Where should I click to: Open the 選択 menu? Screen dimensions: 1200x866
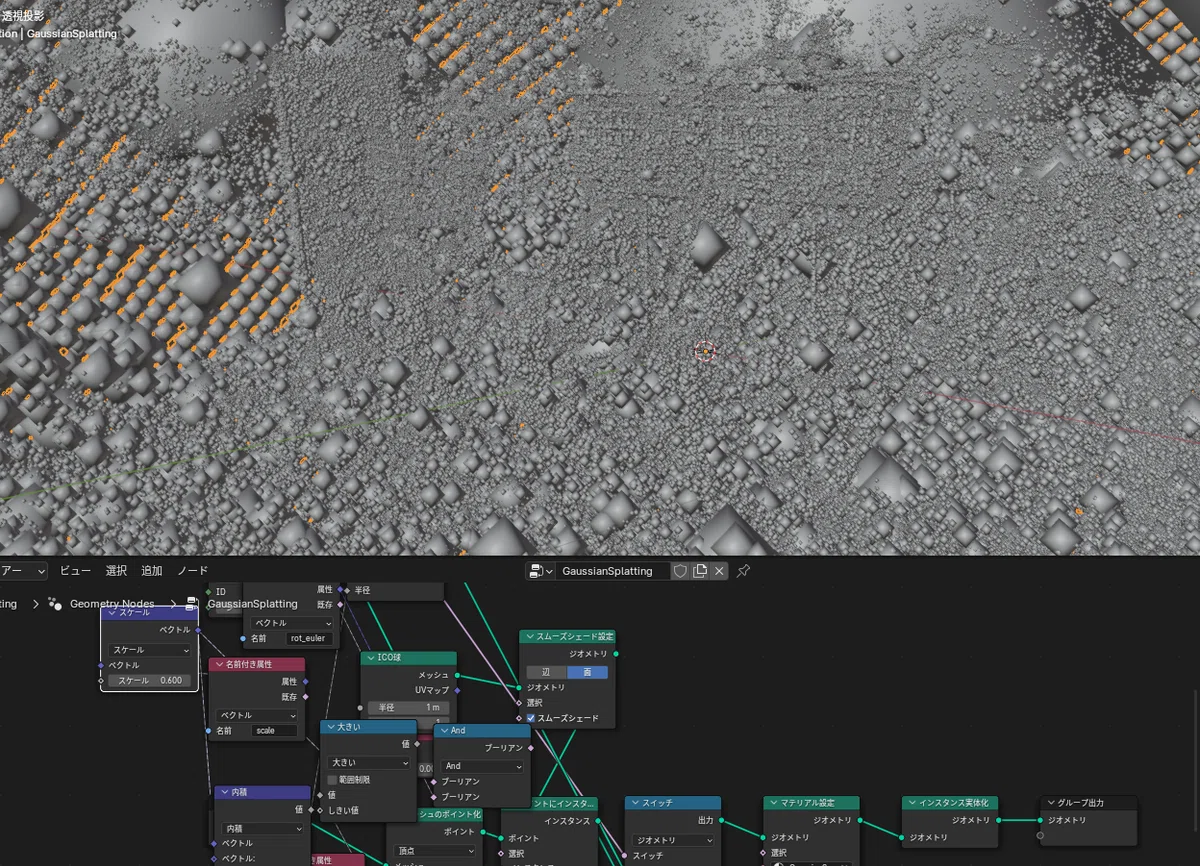click(x=116, y=571)
